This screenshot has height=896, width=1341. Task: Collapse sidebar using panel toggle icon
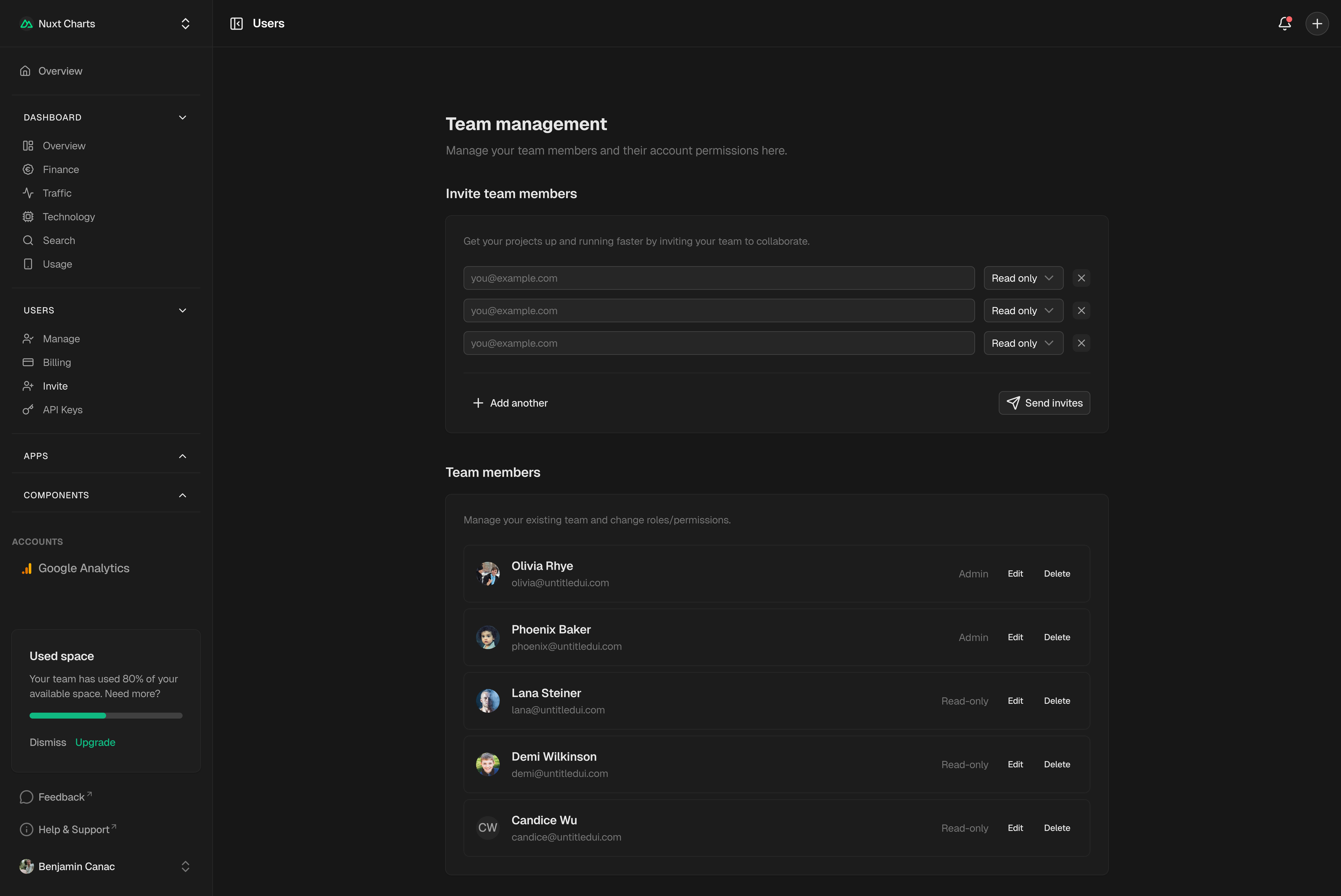[237, 23]
